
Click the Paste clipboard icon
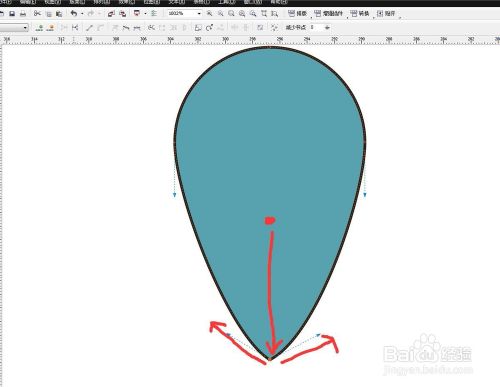(59, 14)
